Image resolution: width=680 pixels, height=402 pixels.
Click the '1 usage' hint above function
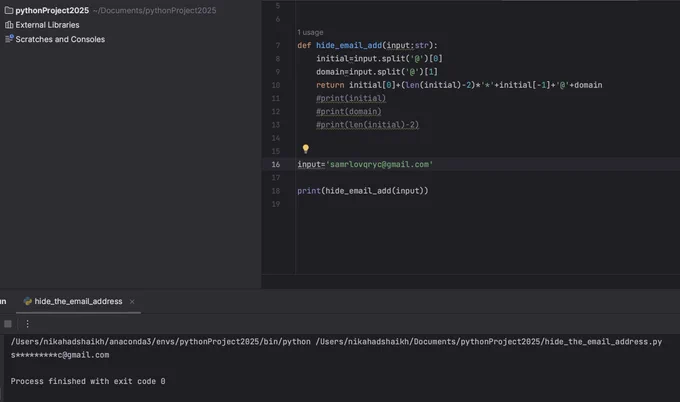(x=310, y=32)
